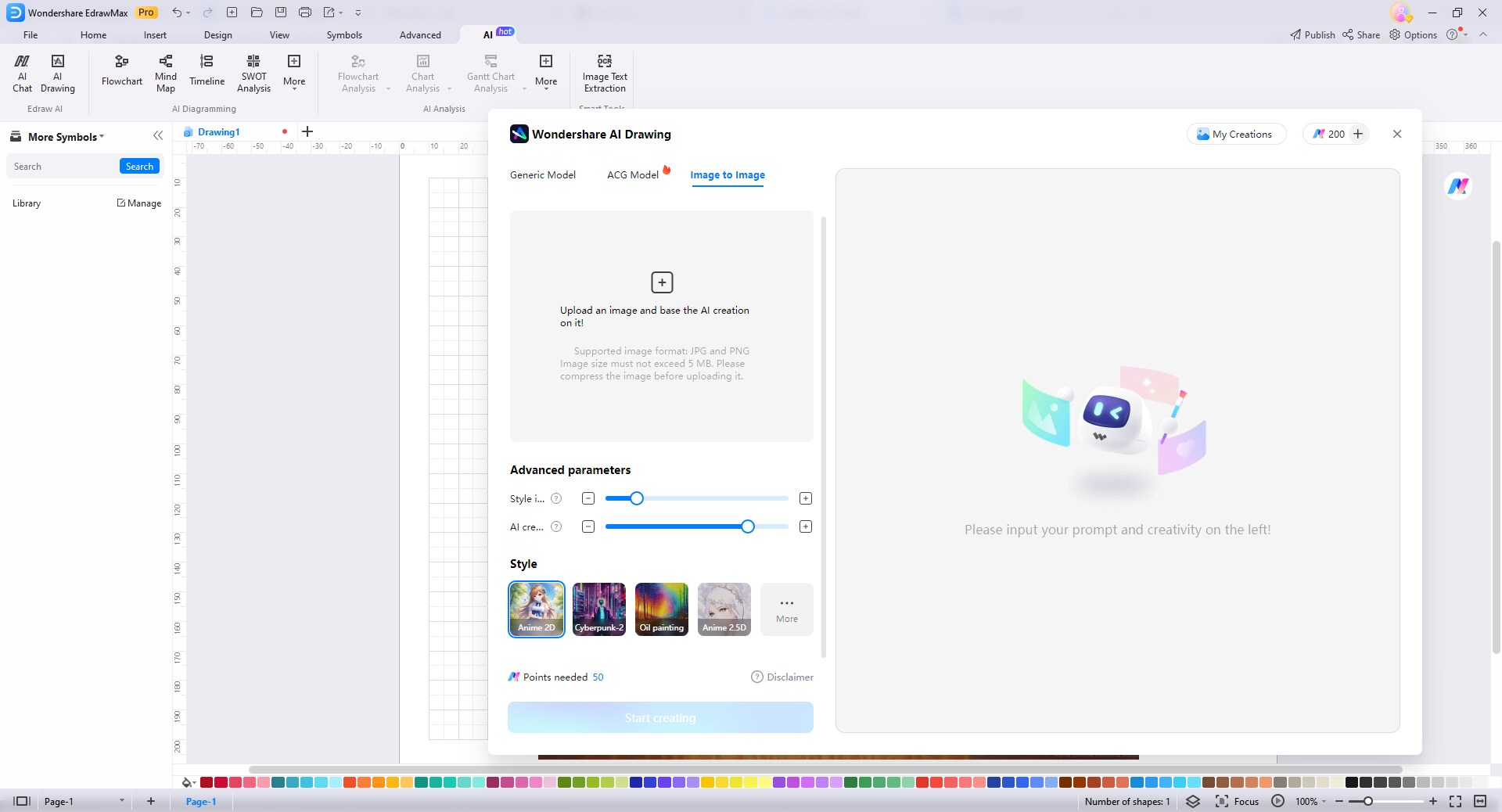1502x812 pixels.
Task: Collapse the ribbon with the up chevron
Action: (x=1483, y=34)
